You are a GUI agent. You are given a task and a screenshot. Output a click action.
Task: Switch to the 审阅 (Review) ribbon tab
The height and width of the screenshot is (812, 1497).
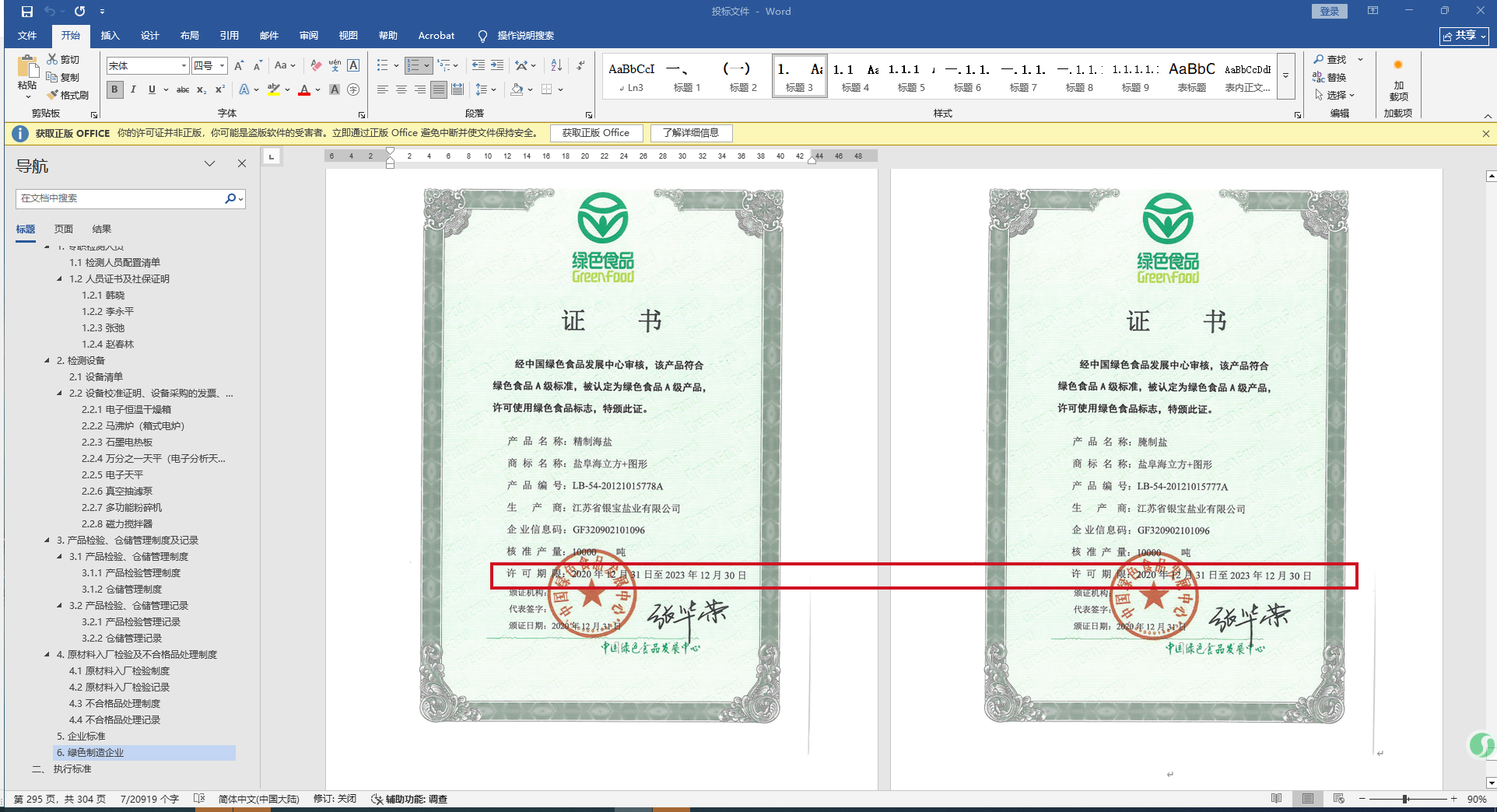tap(309, 35)
